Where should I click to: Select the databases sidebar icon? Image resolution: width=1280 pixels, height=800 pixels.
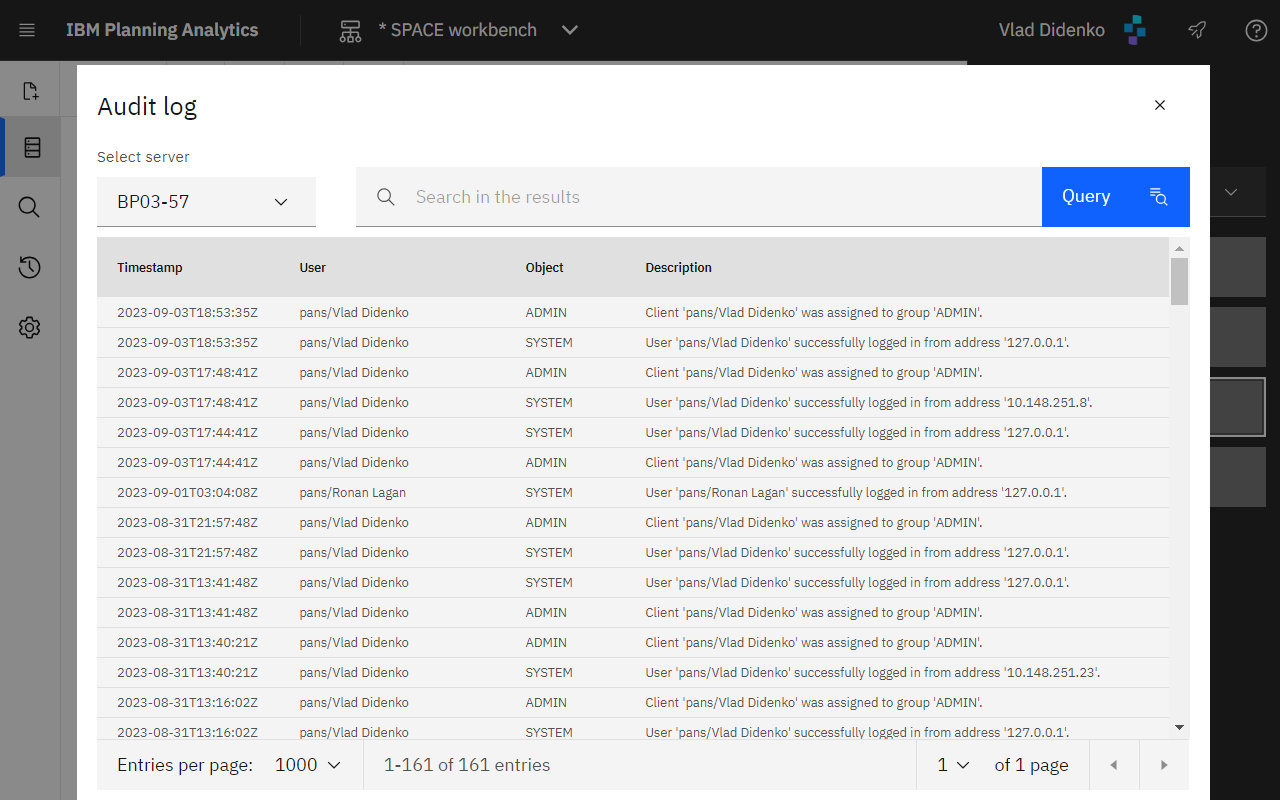coord(32,147)
